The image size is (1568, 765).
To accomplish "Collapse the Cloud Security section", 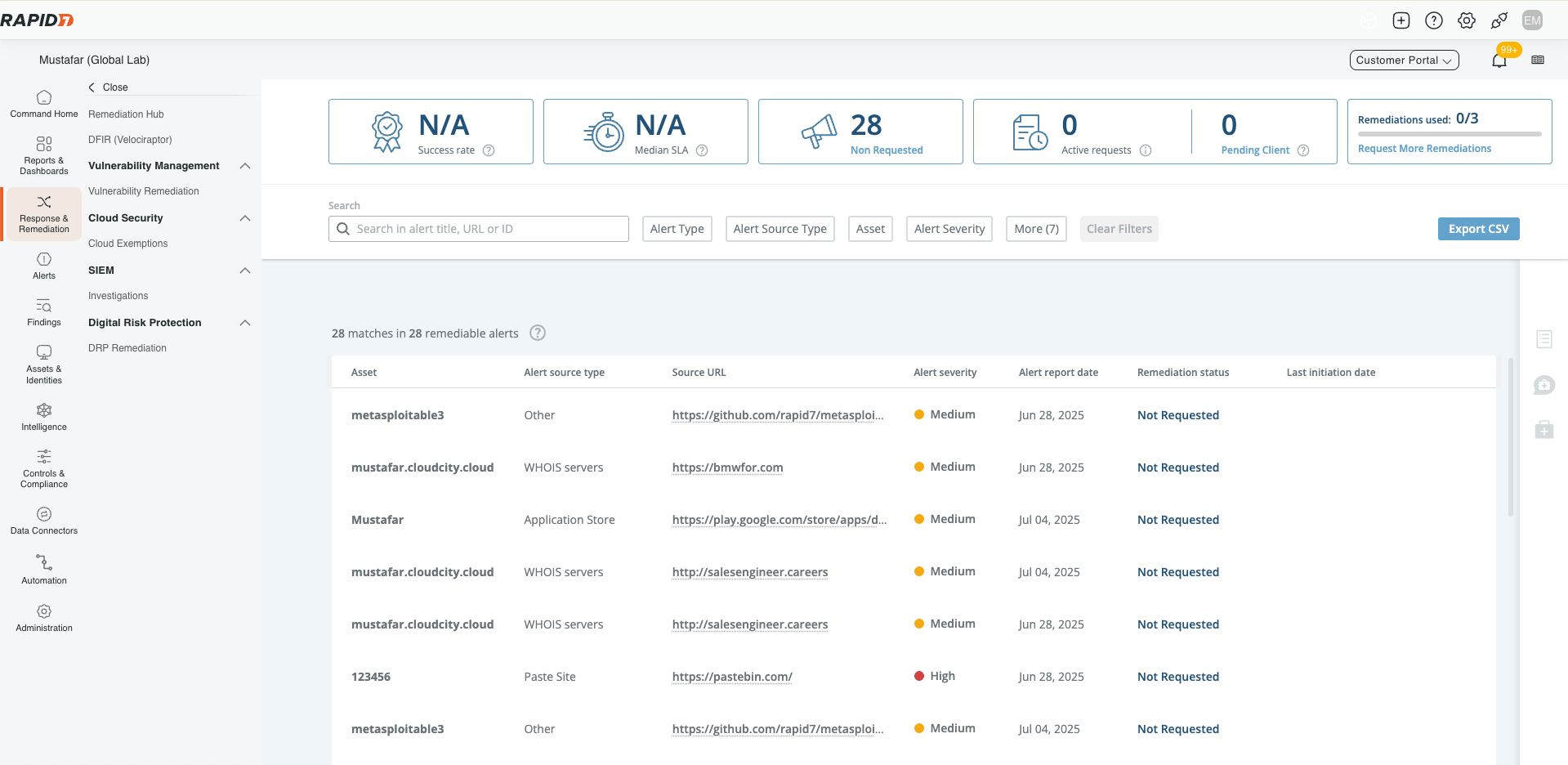I will click(244, 218).
